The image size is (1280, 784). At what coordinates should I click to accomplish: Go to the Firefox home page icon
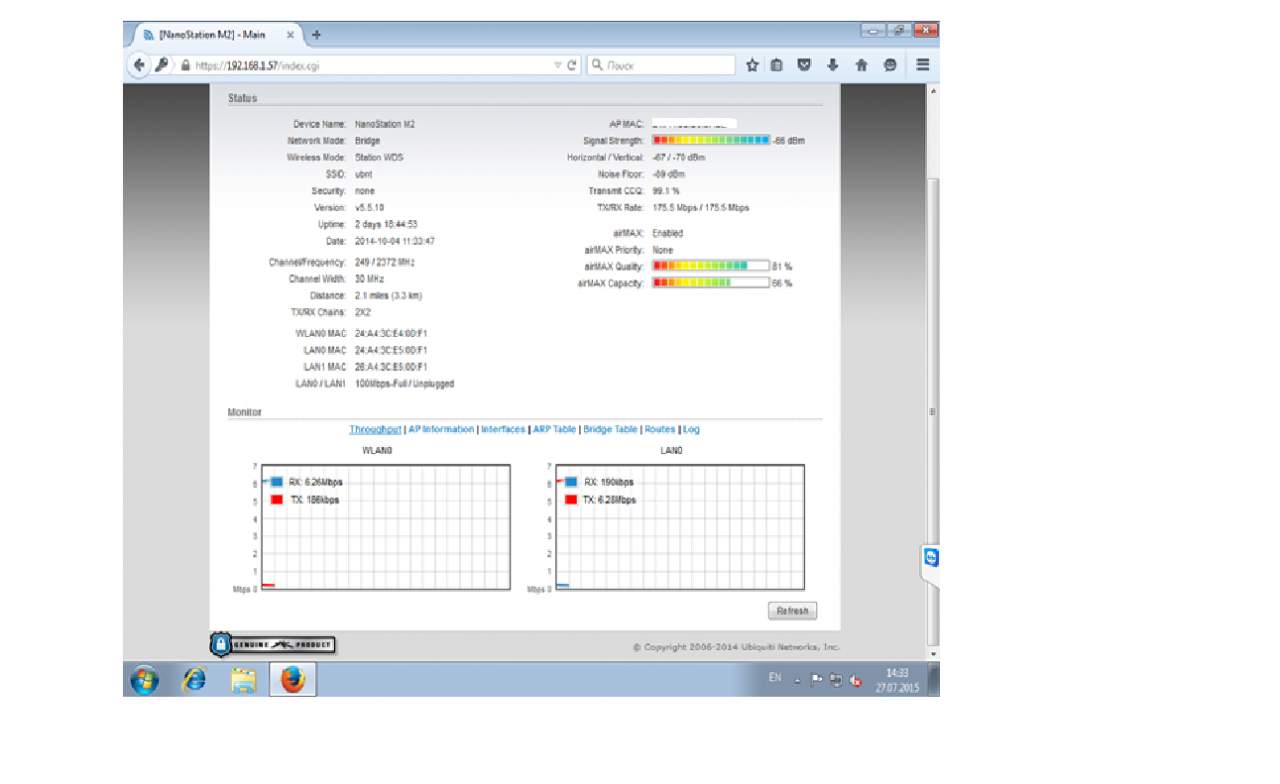click(x=861, y=65)
